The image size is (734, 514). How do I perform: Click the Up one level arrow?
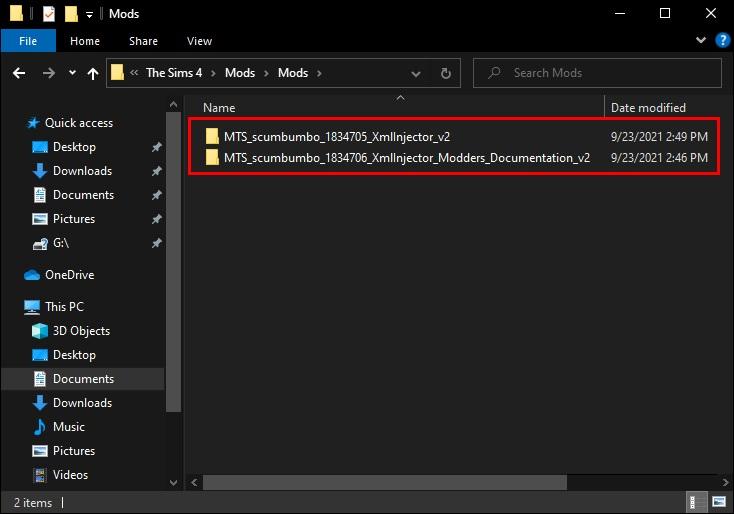click(93, 73)
